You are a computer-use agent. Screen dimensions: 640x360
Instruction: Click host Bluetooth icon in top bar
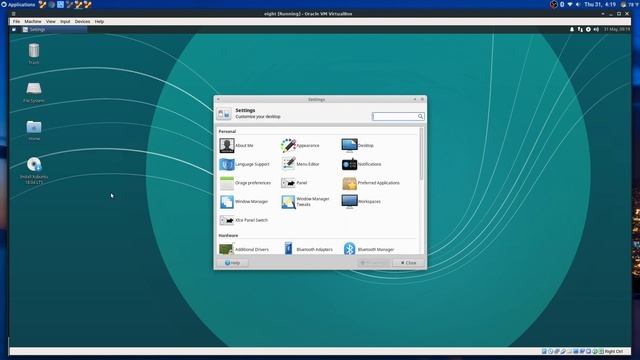tap(562, 4)
